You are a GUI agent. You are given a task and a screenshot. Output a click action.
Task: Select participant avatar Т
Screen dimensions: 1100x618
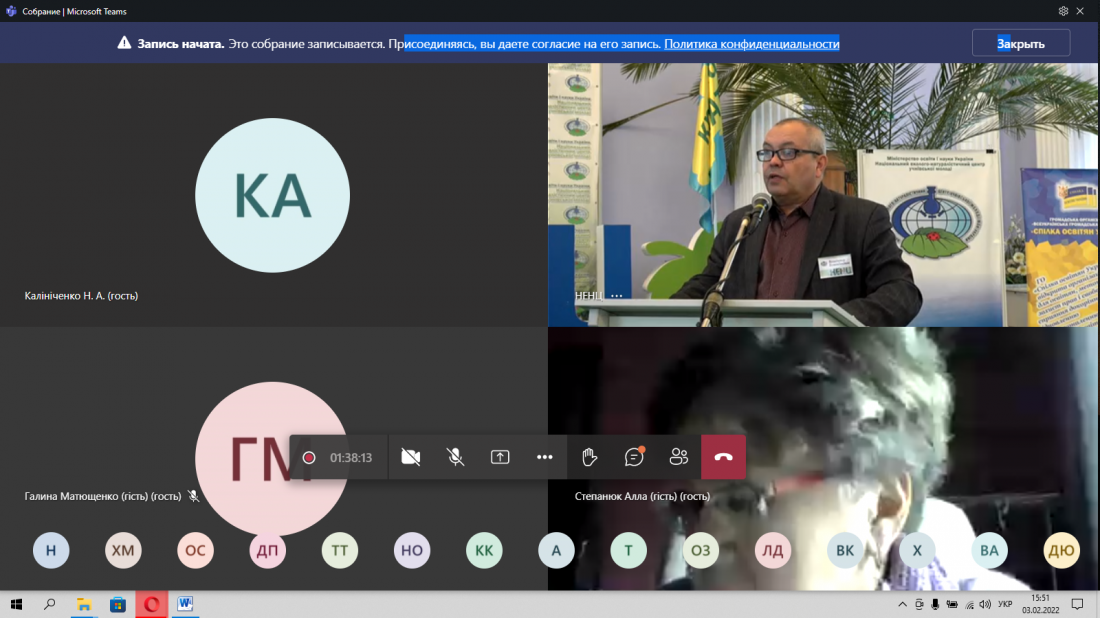[629, 551]
